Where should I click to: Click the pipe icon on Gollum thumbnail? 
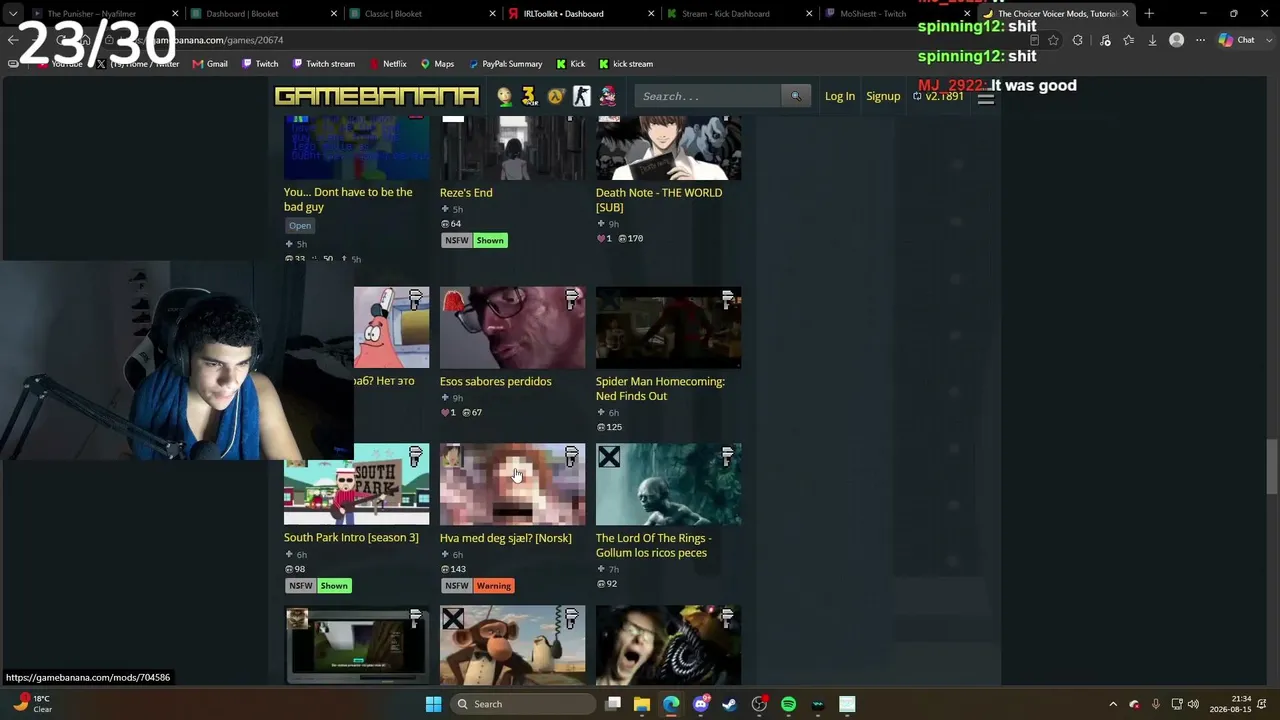point(728,457)
